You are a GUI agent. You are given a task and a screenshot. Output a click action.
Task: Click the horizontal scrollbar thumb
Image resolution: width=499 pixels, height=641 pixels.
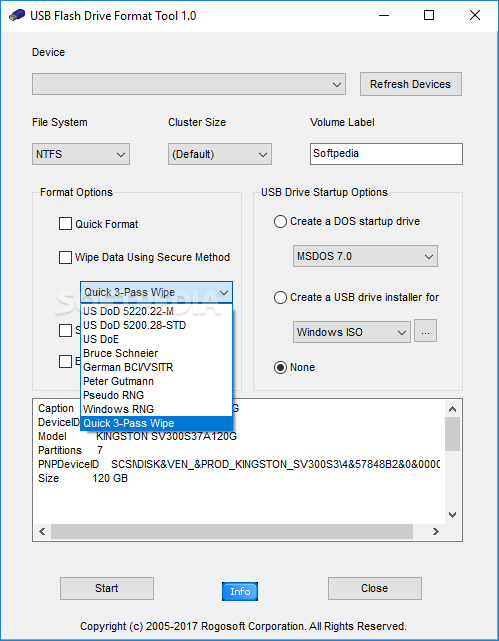pyautogui.click(x=232, y=531)
